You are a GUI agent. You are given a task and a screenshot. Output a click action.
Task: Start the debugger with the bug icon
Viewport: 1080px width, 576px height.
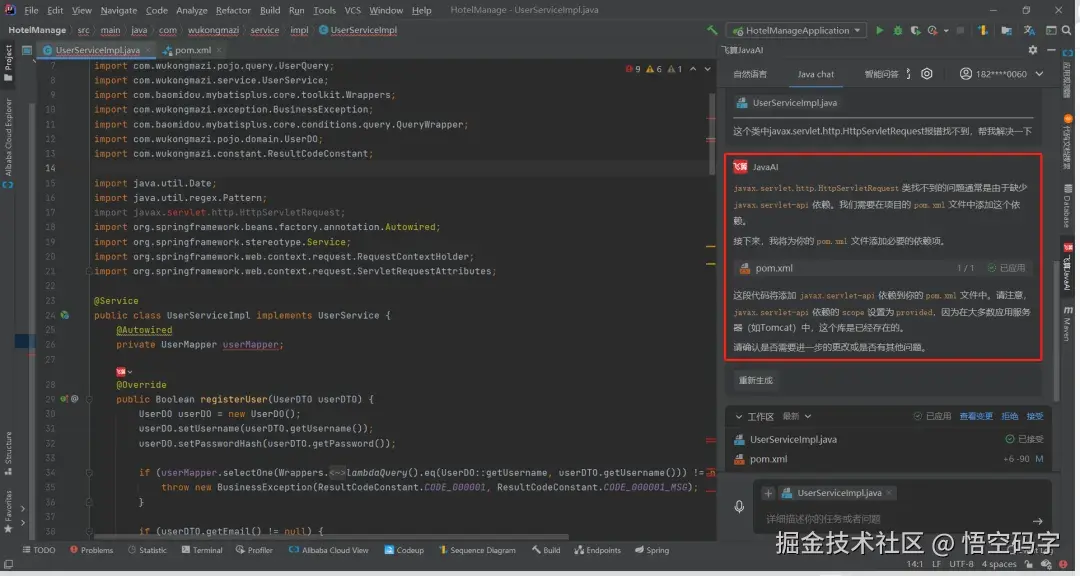897,30
